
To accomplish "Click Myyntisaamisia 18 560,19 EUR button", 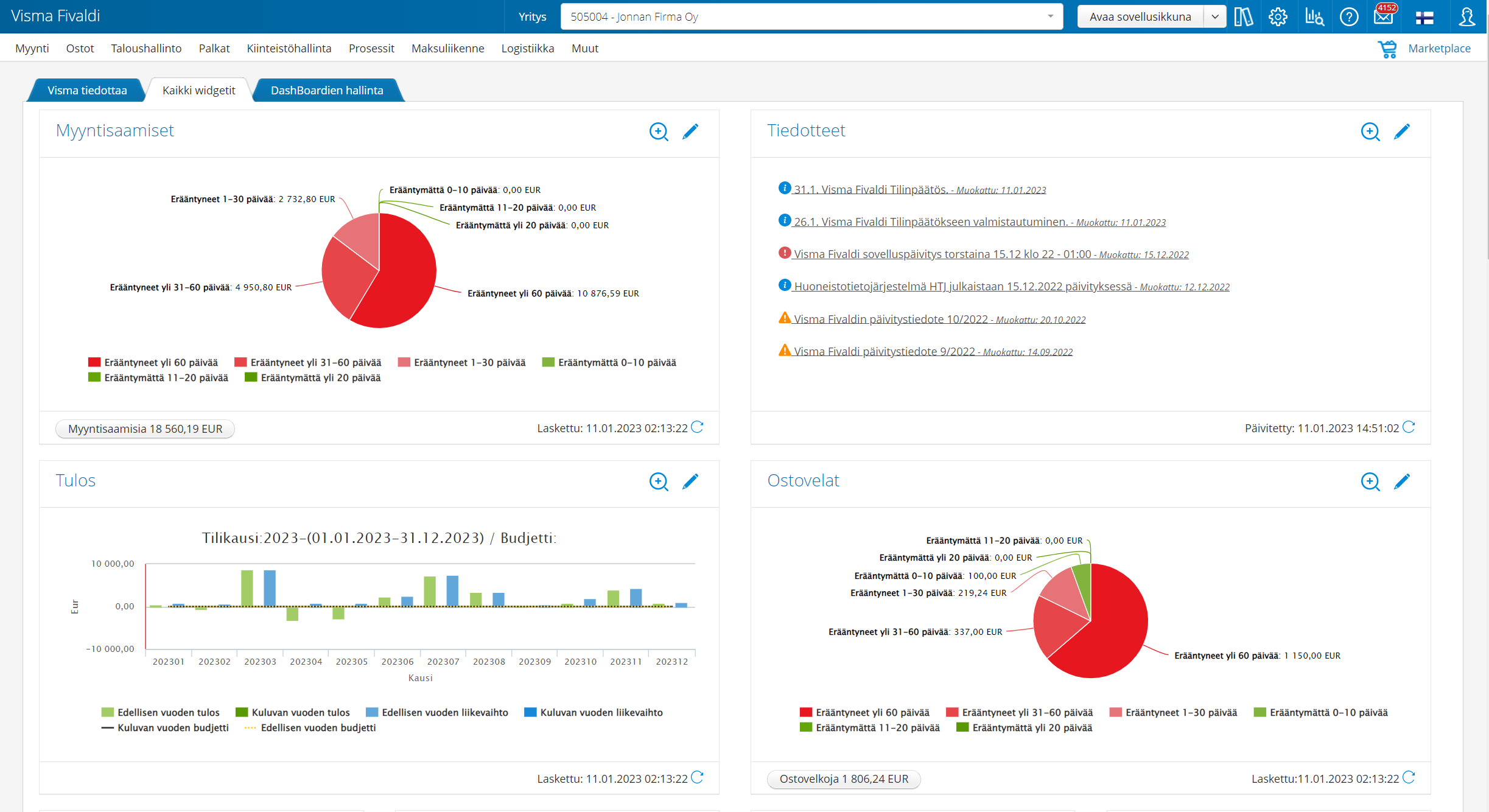I will coord(145,429).
